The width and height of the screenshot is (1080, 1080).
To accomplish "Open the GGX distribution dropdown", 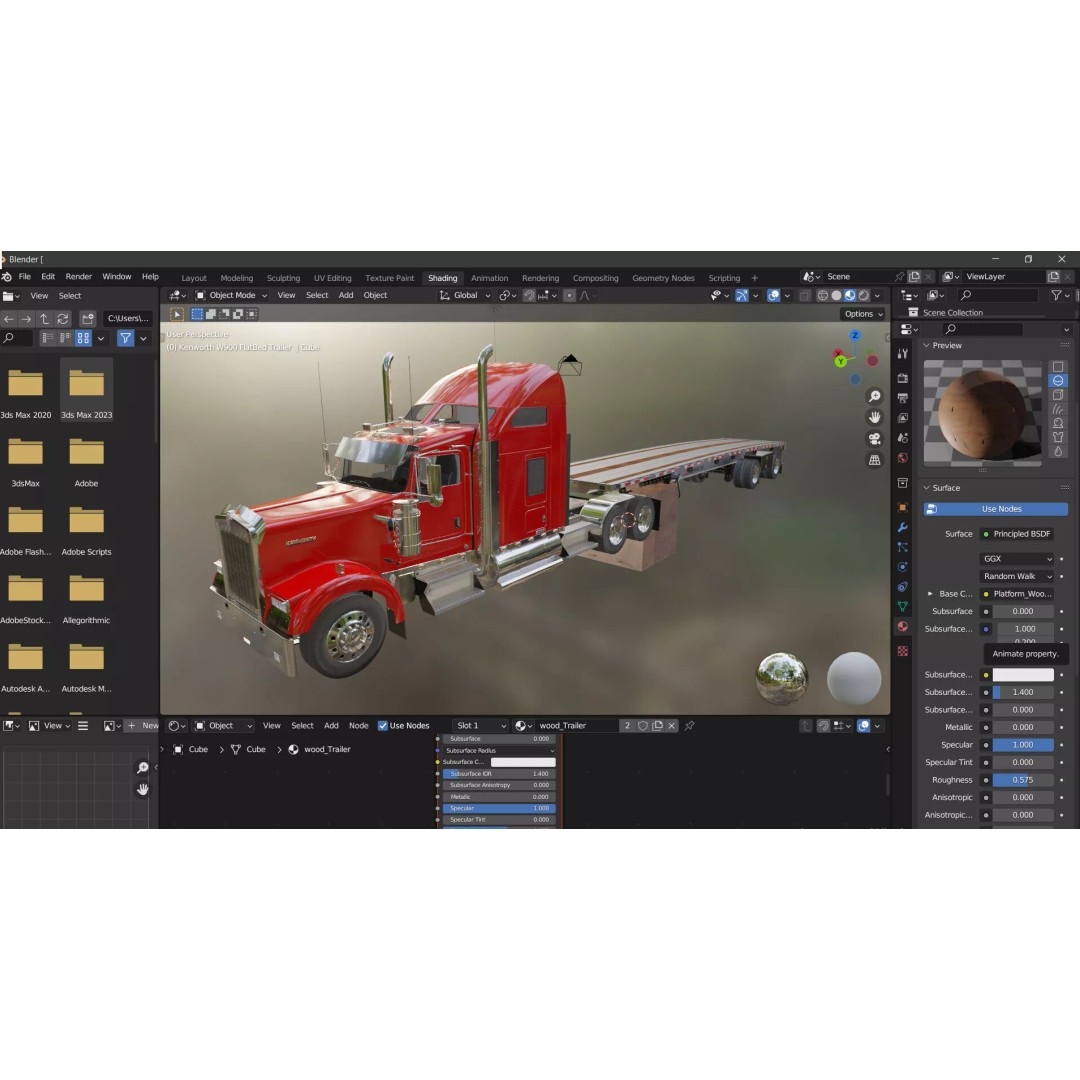I will coord(1017,559).
